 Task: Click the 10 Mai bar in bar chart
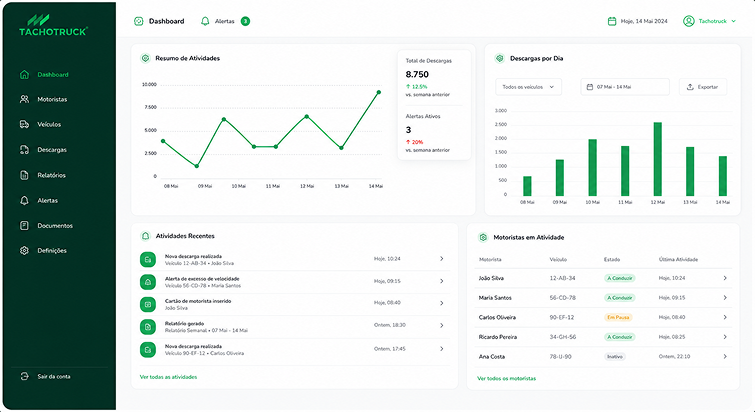click(592, 167)
